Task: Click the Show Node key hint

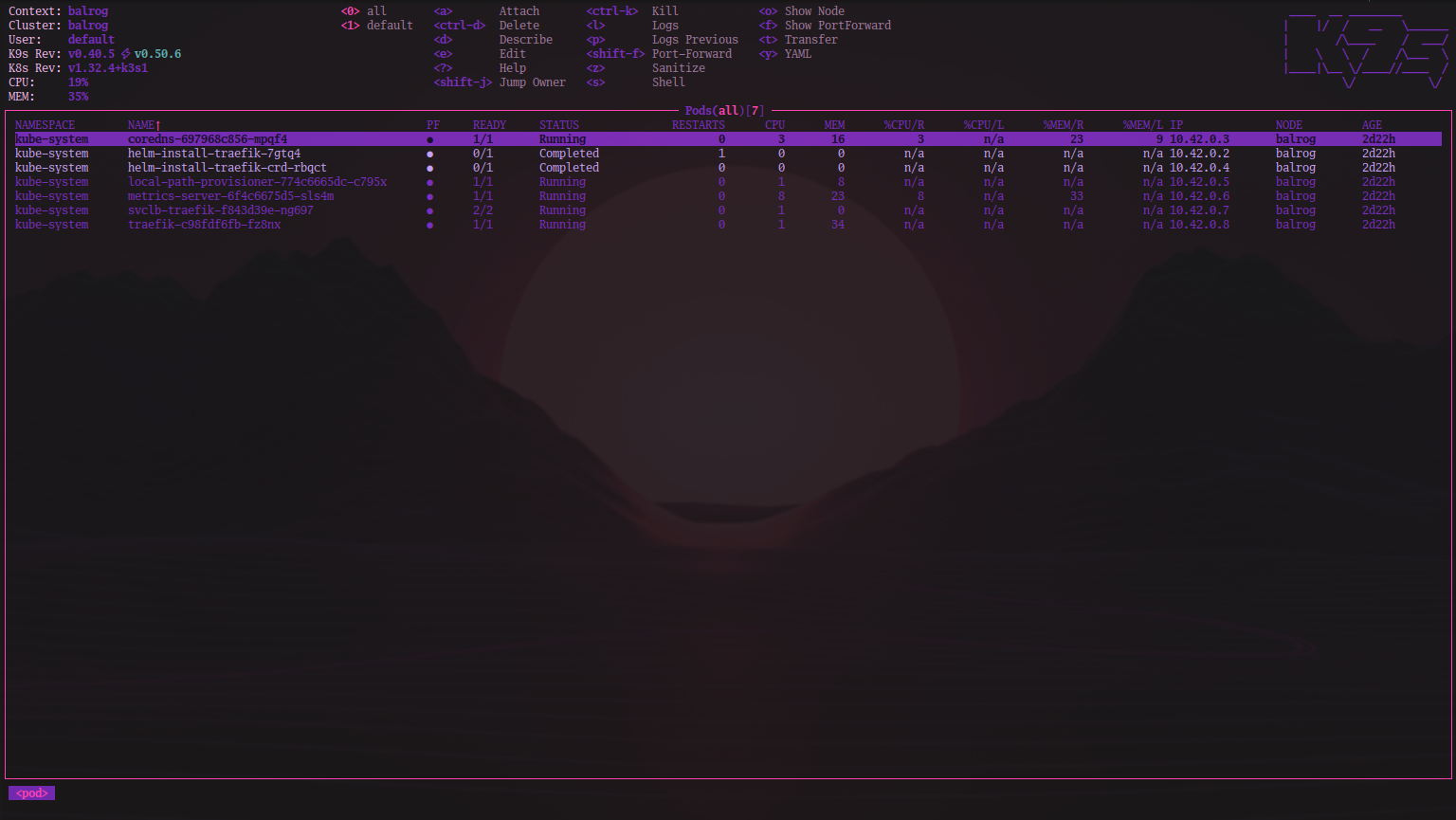Action: click(x=802, y=11)
